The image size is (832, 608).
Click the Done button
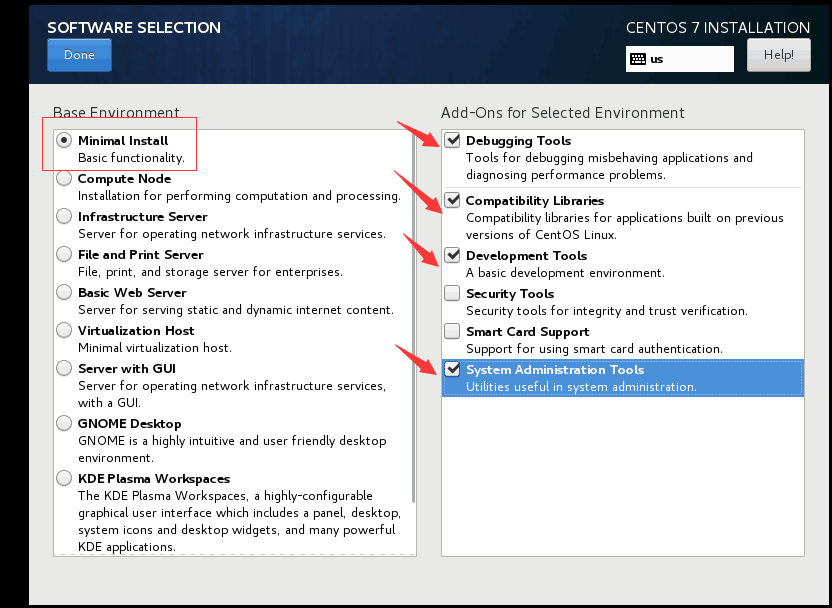click(79, 55)
